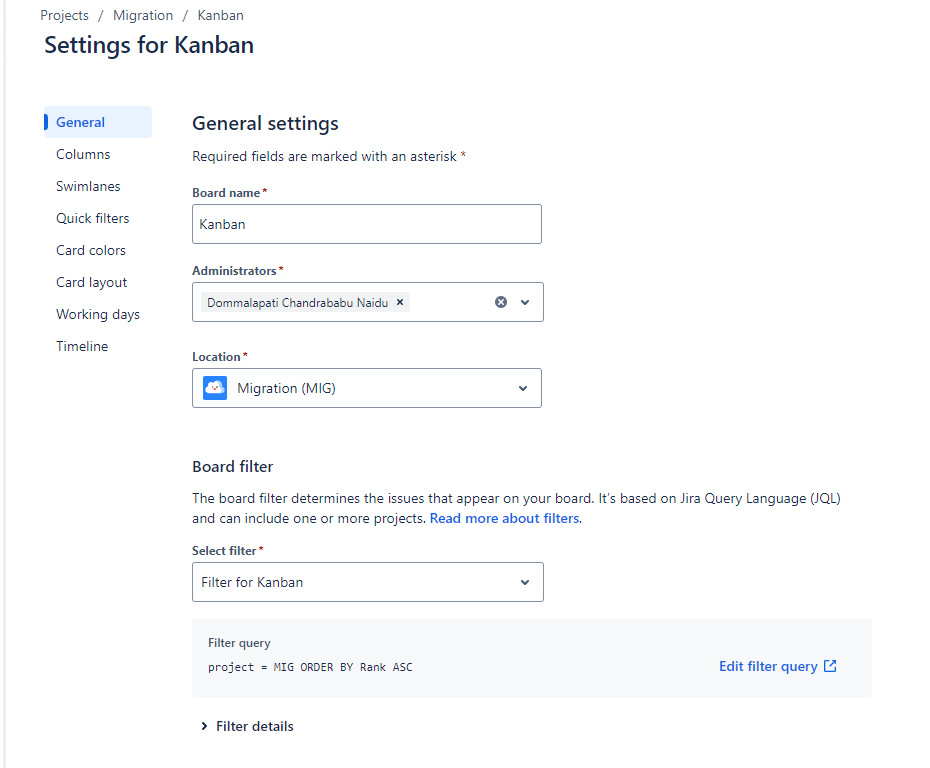
Task: Click Edit filter query
Action: pyautogui.click(x=768, y=666)
